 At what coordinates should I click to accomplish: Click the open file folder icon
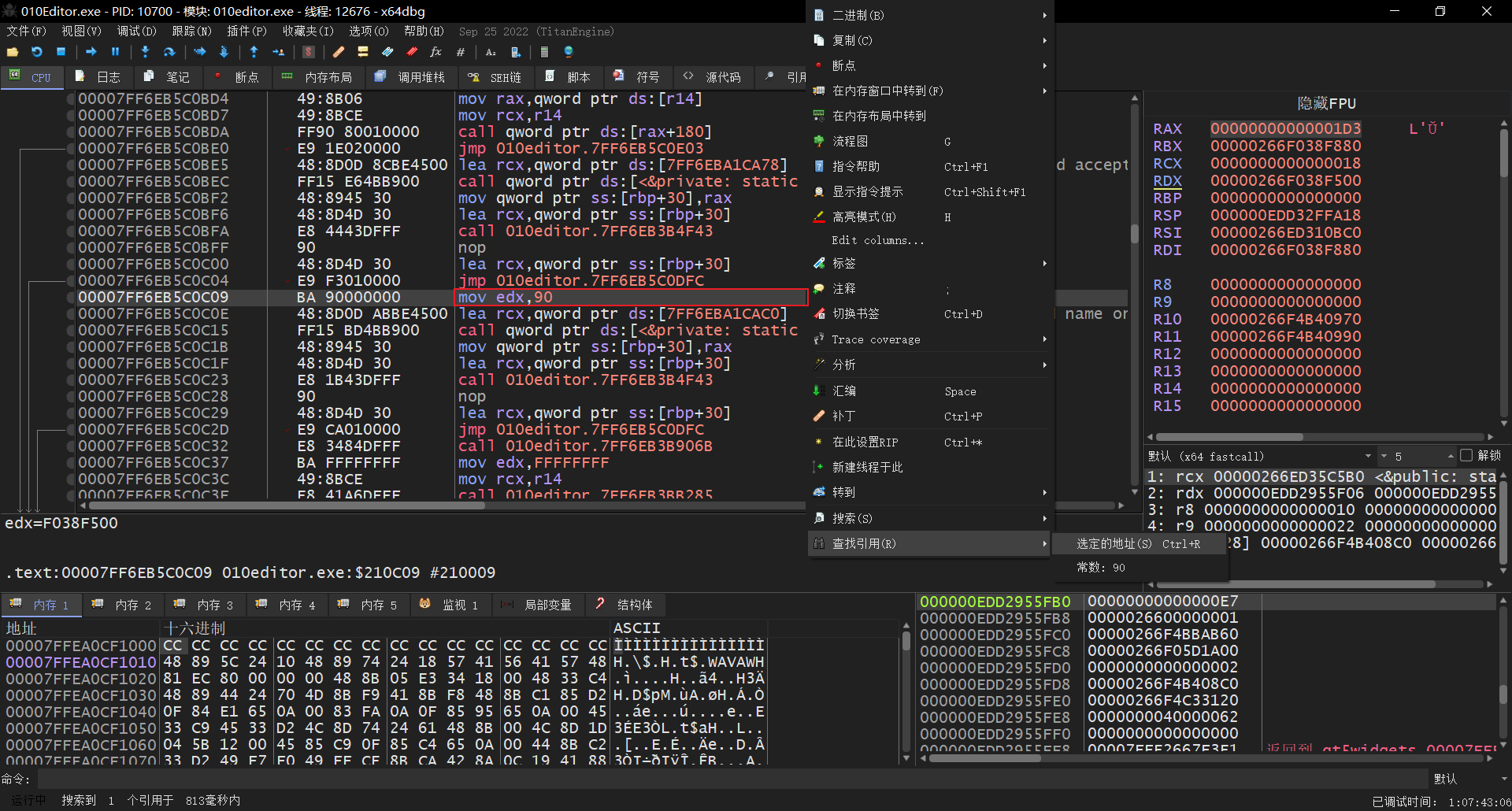[x=13, y=52]
